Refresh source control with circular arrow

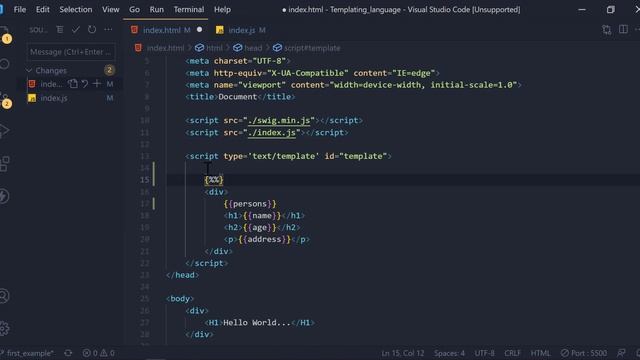pyautogui.click(x=92, y=29)
